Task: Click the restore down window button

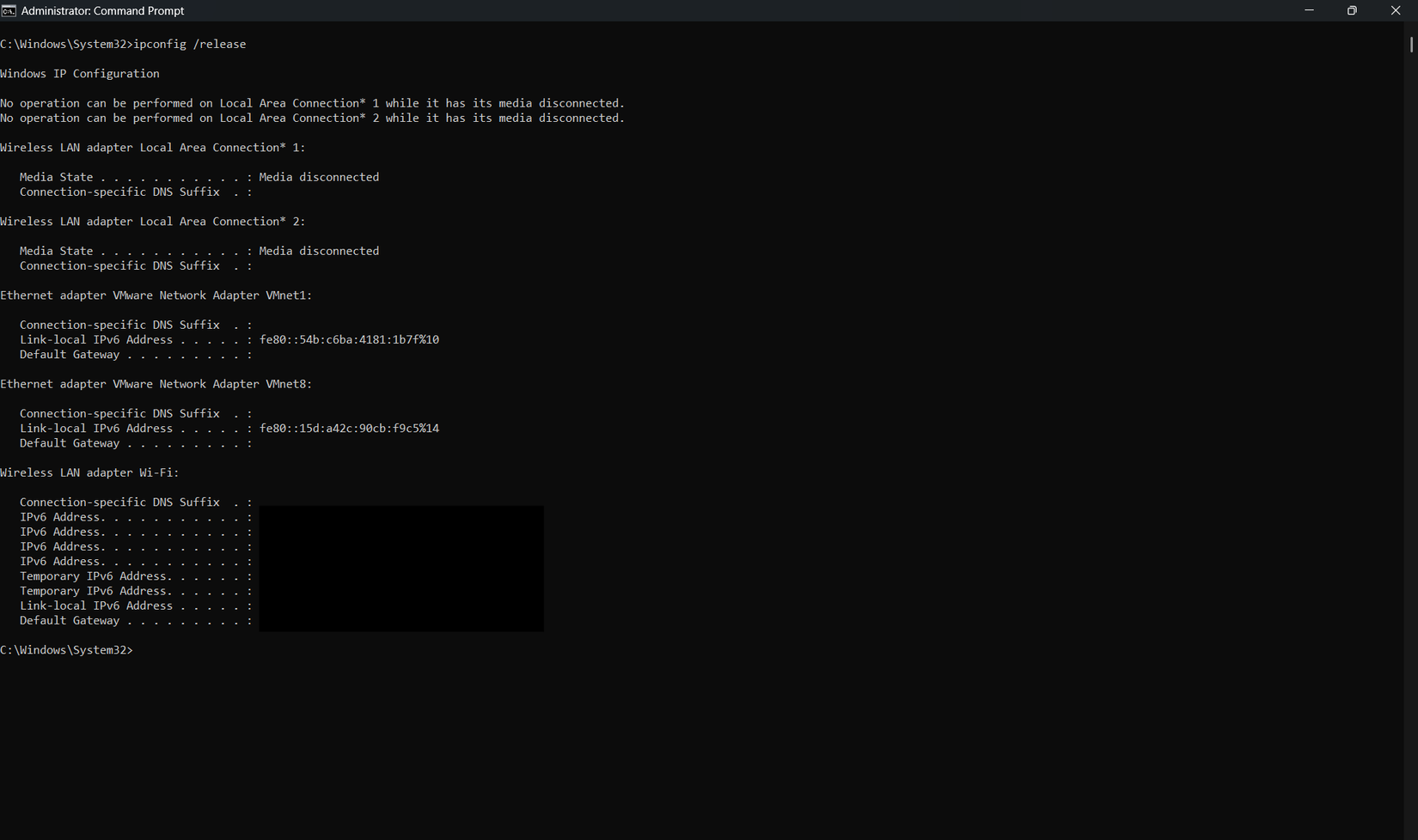Action: [1352, 10]
